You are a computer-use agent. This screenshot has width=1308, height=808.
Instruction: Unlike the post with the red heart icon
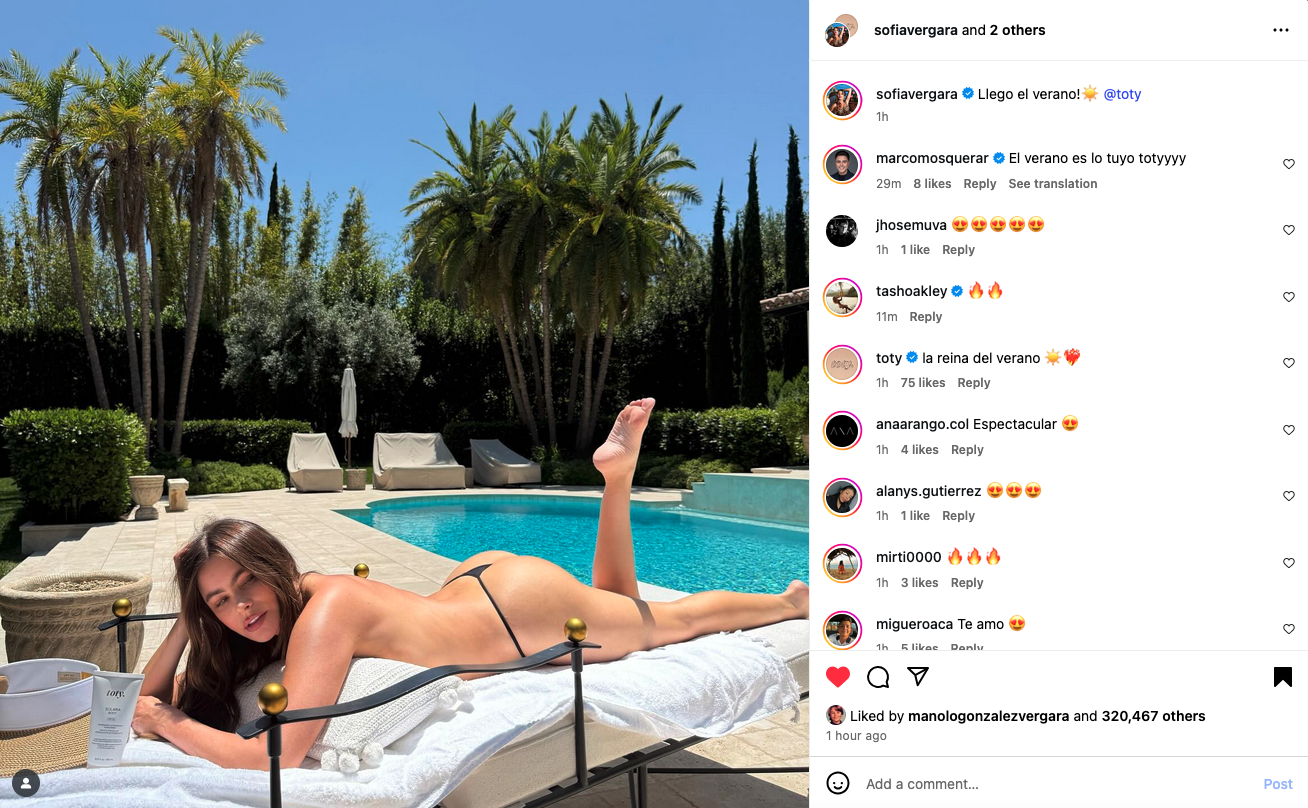tap(838, 677)
